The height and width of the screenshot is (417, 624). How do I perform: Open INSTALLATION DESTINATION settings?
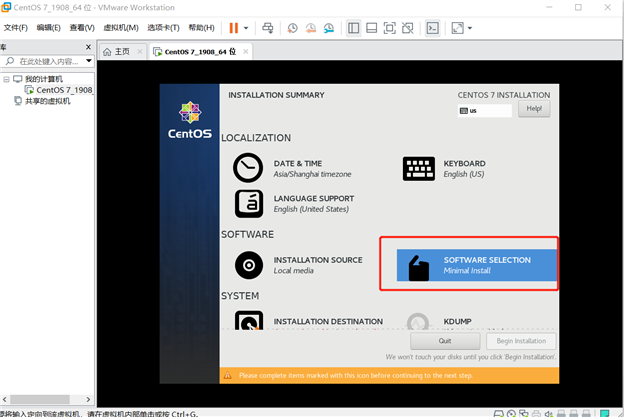(x=309, y=321)
